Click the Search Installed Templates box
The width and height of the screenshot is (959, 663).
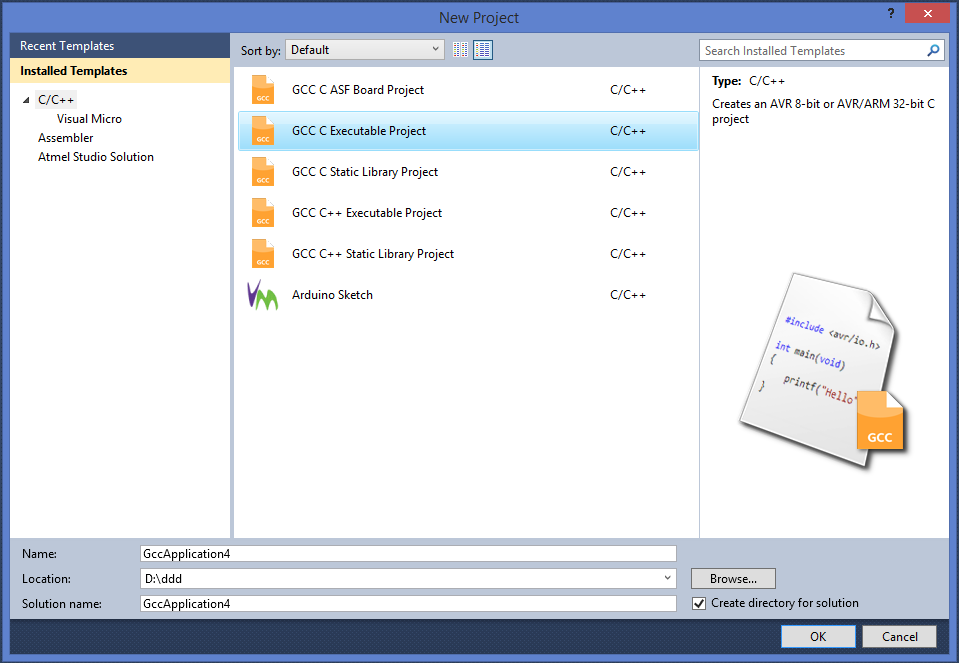(x=821, y=51)
